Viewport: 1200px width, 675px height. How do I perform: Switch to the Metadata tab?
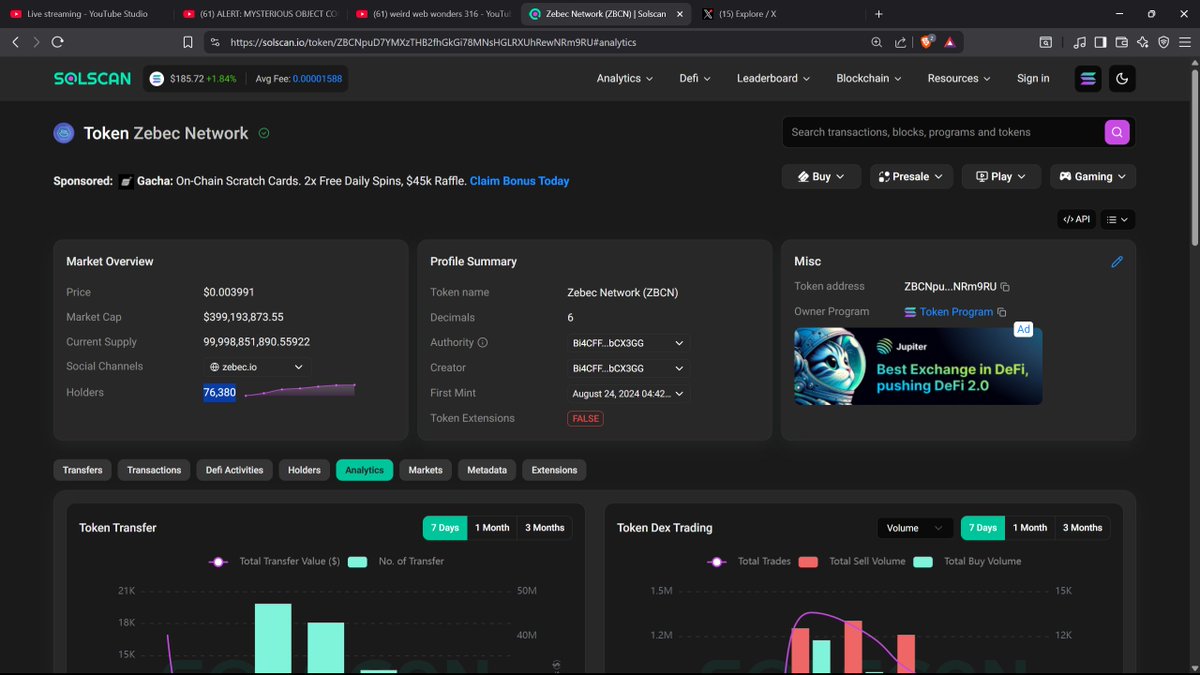coord(487,470)
